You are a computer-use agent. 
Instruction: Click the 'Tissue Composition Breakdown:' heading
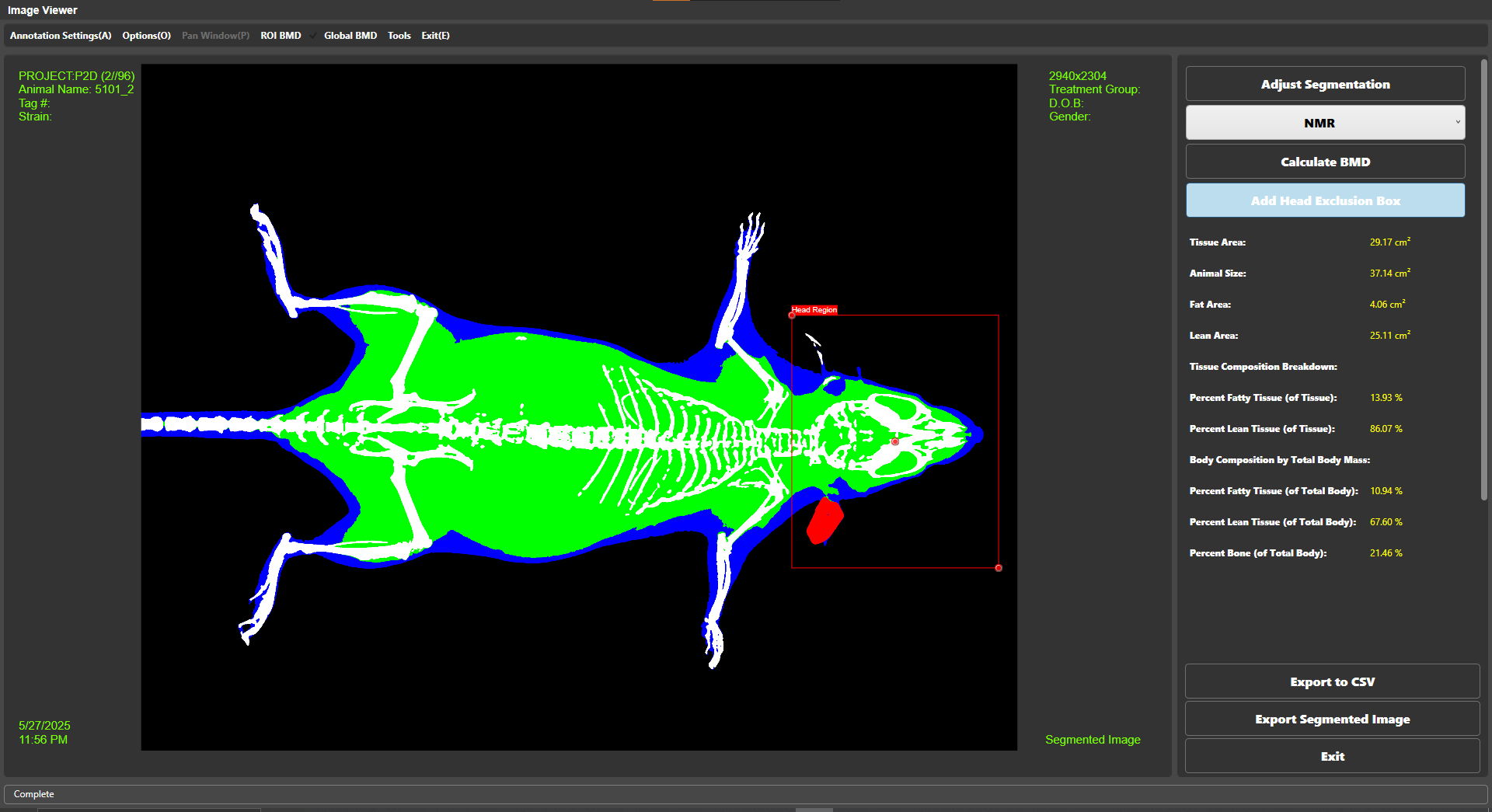point(1263,367)
